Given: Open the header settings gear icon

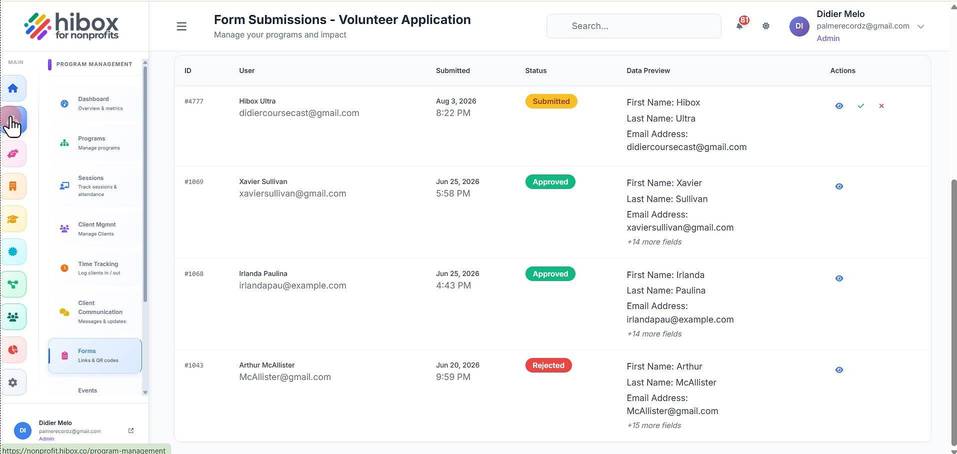Looking at the screenshot, I should pos(766,26).
